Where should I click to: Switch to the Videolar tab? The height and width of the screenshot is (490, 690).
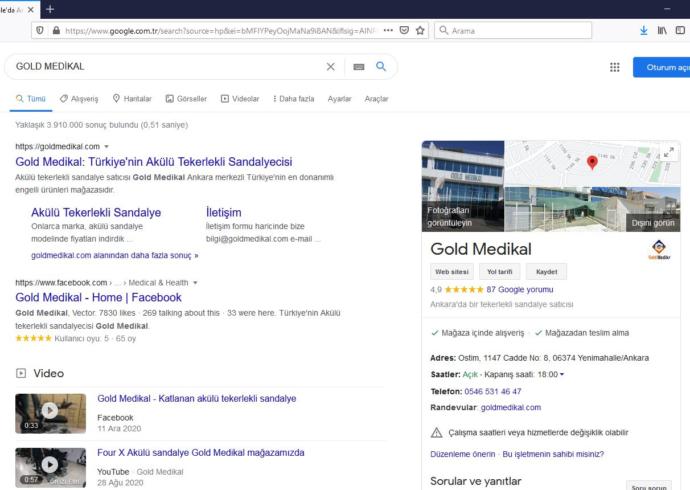[x=240, y=99]
